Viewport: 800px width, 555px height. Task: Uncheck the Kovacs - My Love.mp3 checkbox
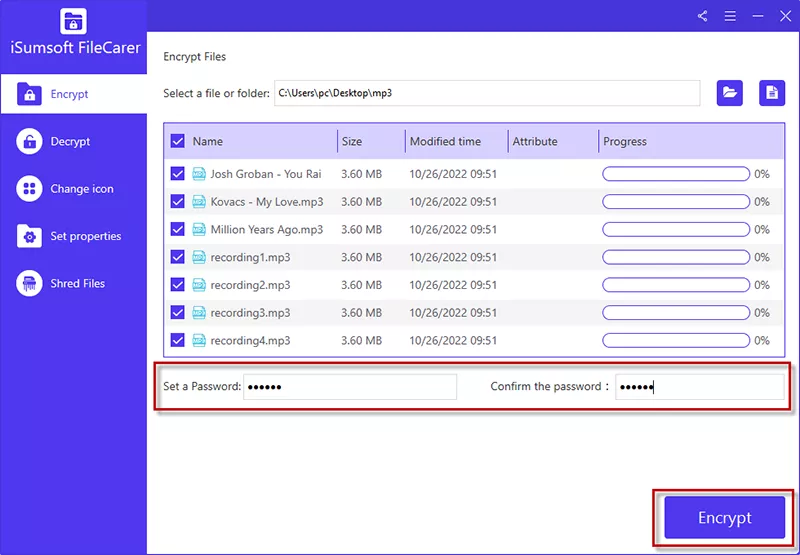click(x=178, y=202)
